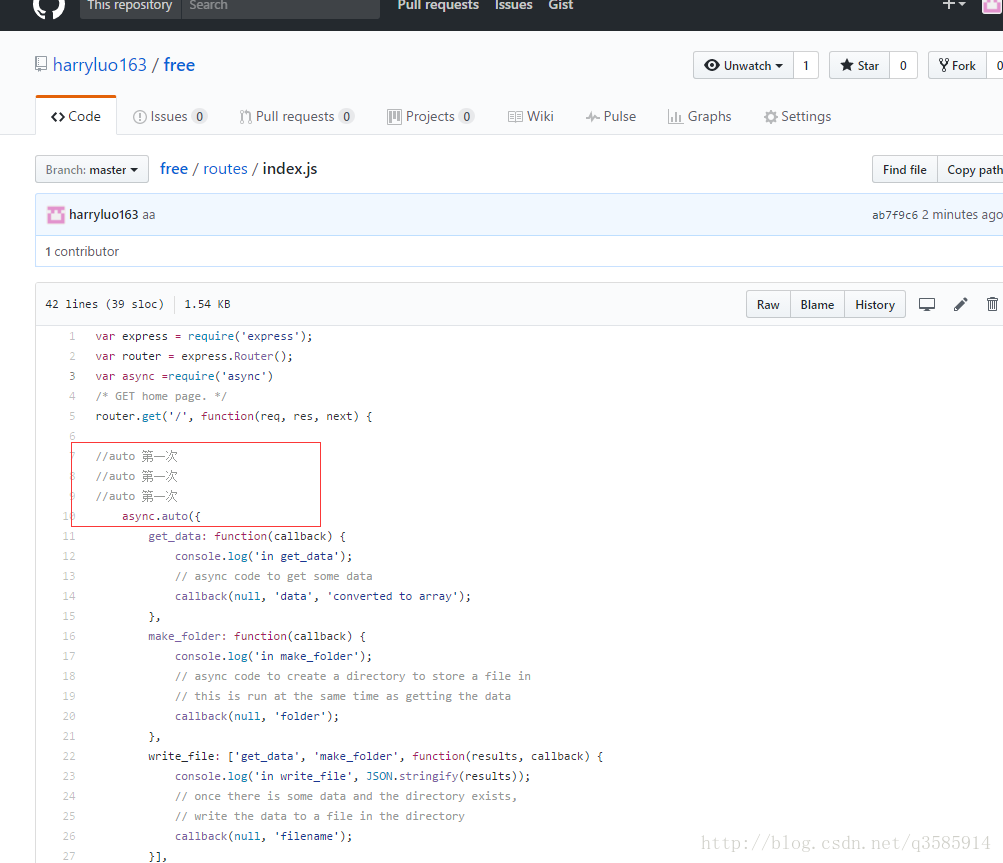
Task: Open the Blame view
Action: coord(817,305)
